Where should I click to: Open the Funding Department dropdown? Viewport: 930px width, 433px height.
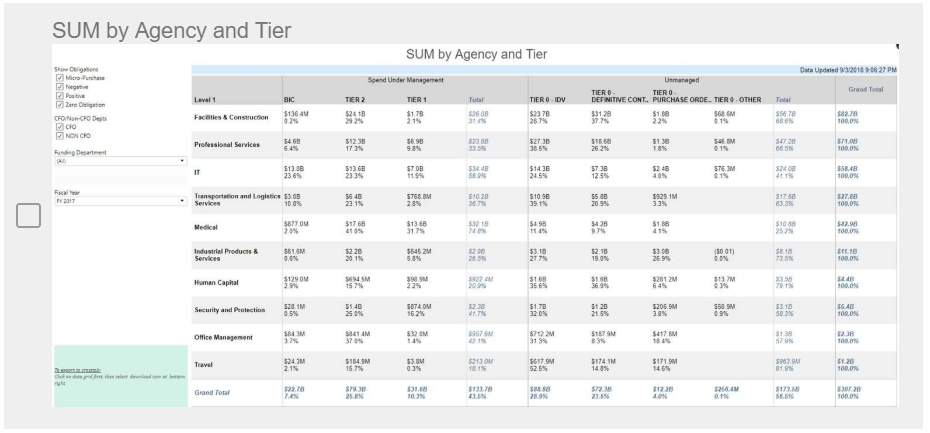182,160
